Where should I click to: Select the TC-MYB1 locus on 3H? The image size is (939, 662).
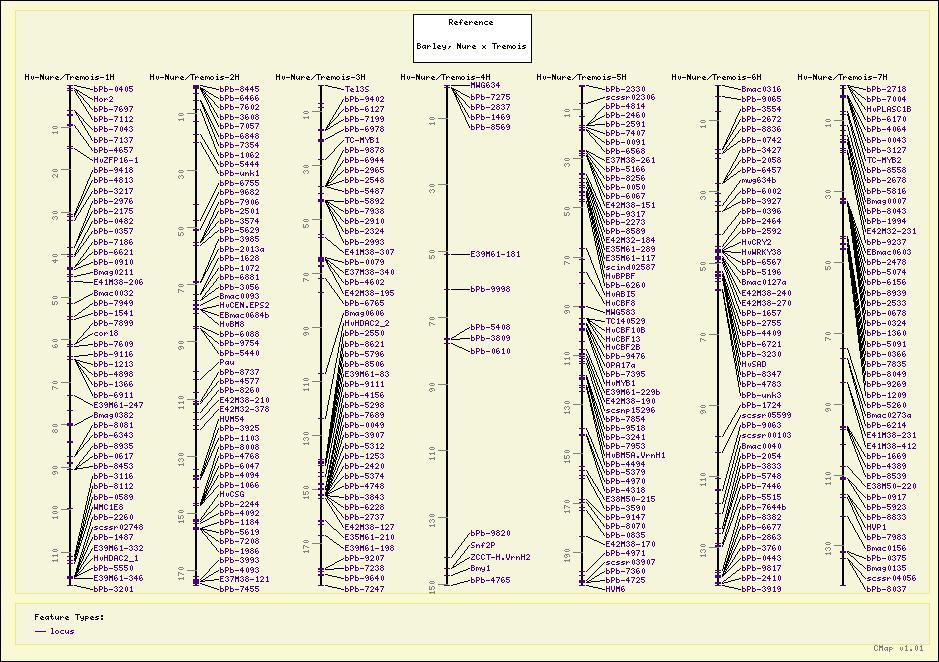coord(362,140)
